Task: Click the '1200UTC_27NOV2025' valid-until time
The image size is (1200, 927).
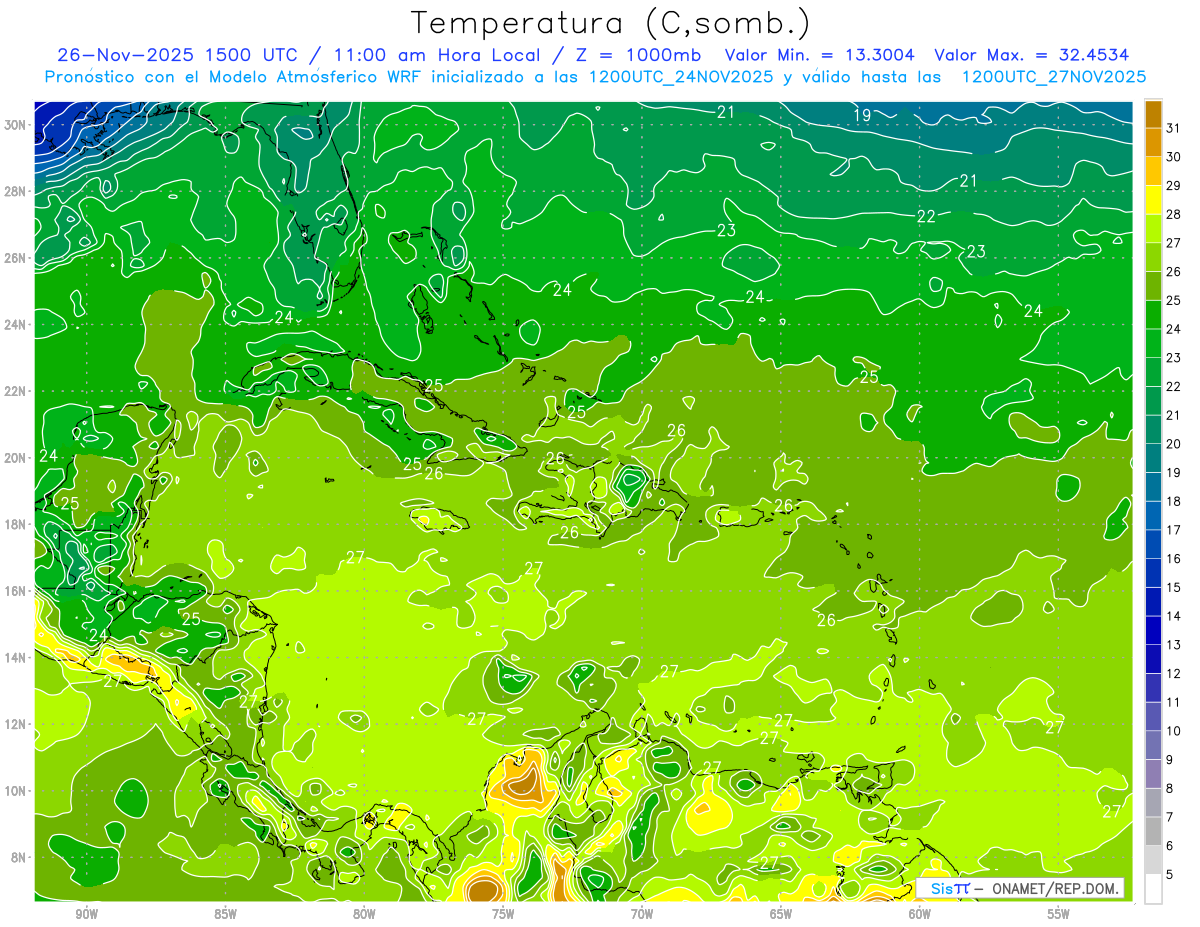Action: tap(1053, 76)
